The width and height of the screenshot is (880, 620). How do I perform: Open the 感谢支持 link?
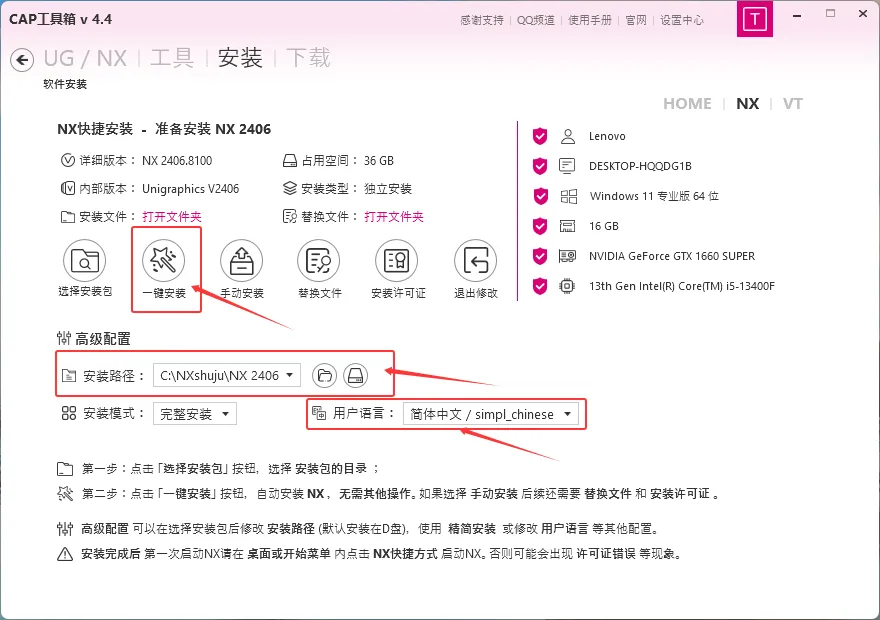(x=482, y=20)
